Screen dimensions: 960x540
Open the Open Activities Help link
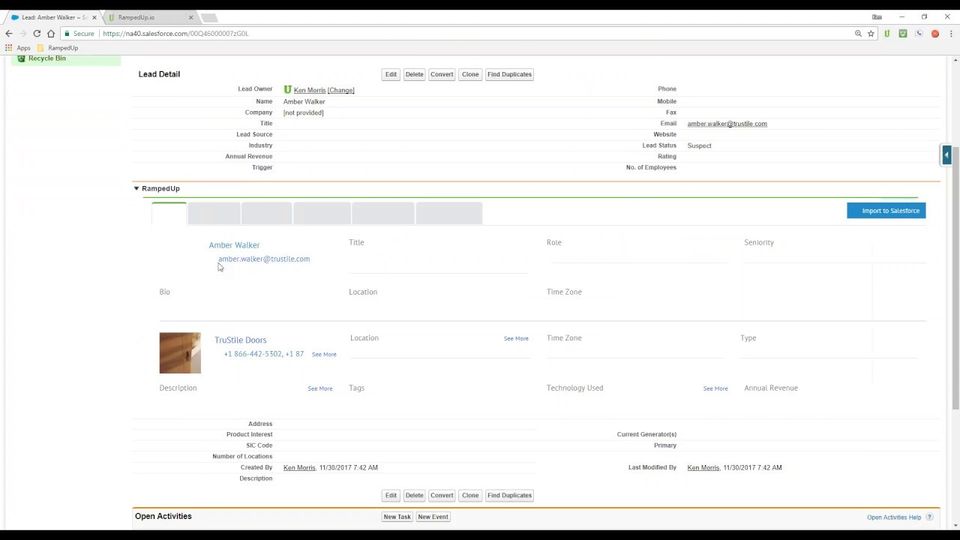894,517
